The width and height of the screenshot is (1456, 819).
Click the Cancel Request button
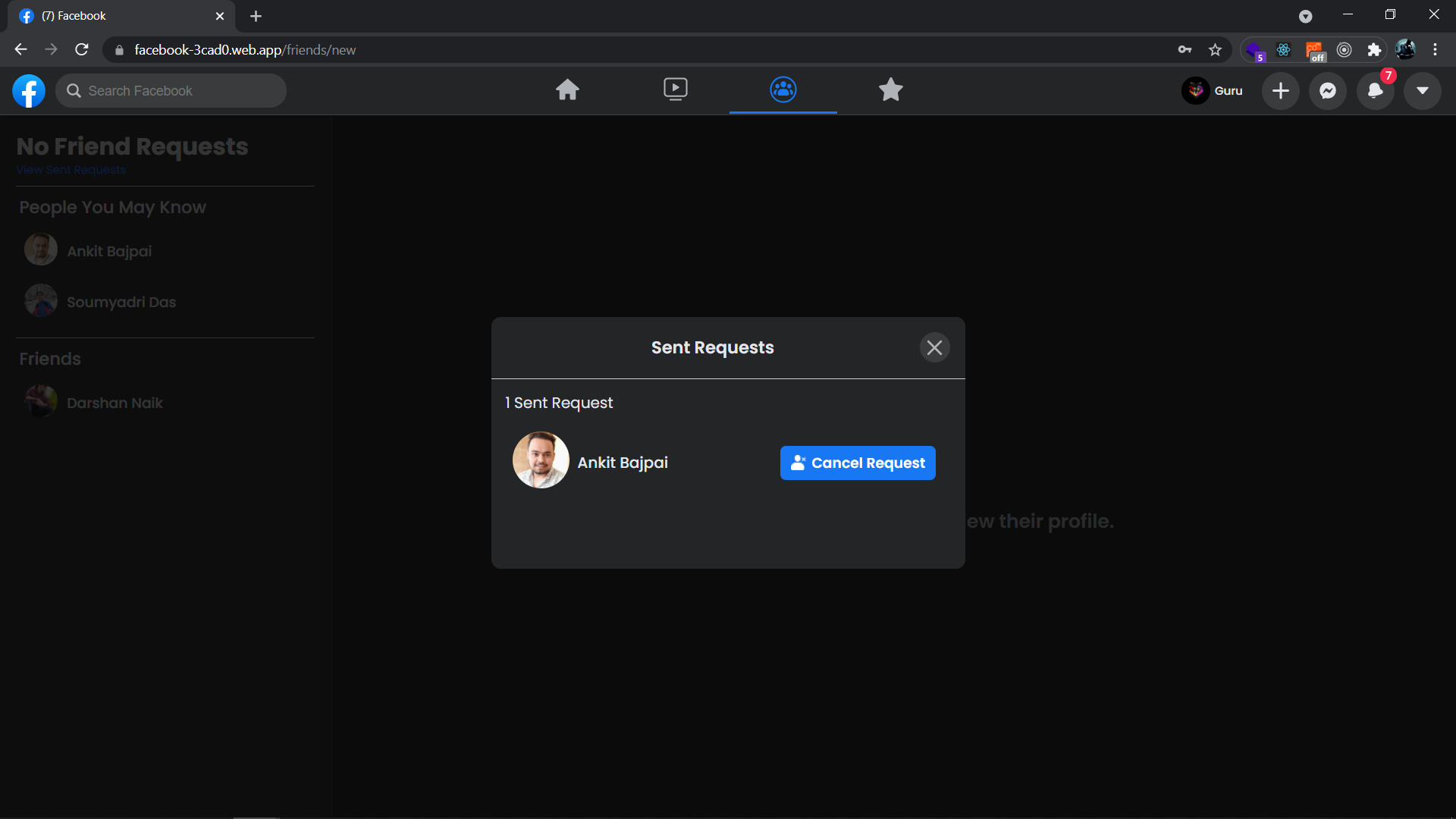[x=858, y=463]
